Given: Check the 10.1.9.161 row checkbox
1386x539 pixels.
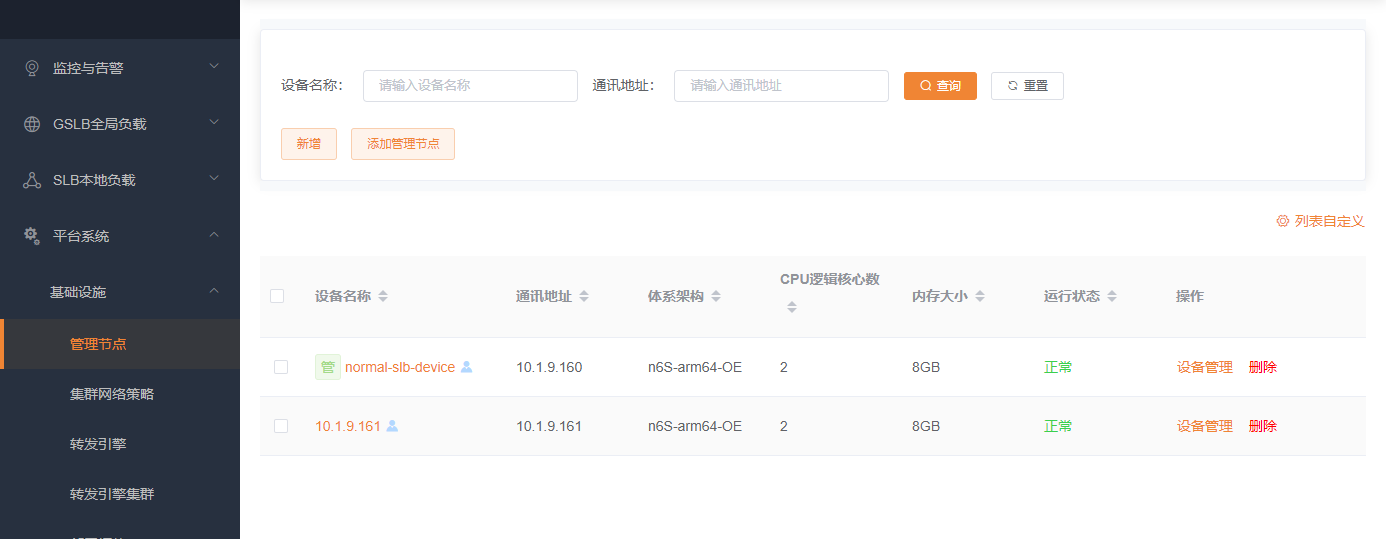Looking at the screenshot, I should pos(281,426).
